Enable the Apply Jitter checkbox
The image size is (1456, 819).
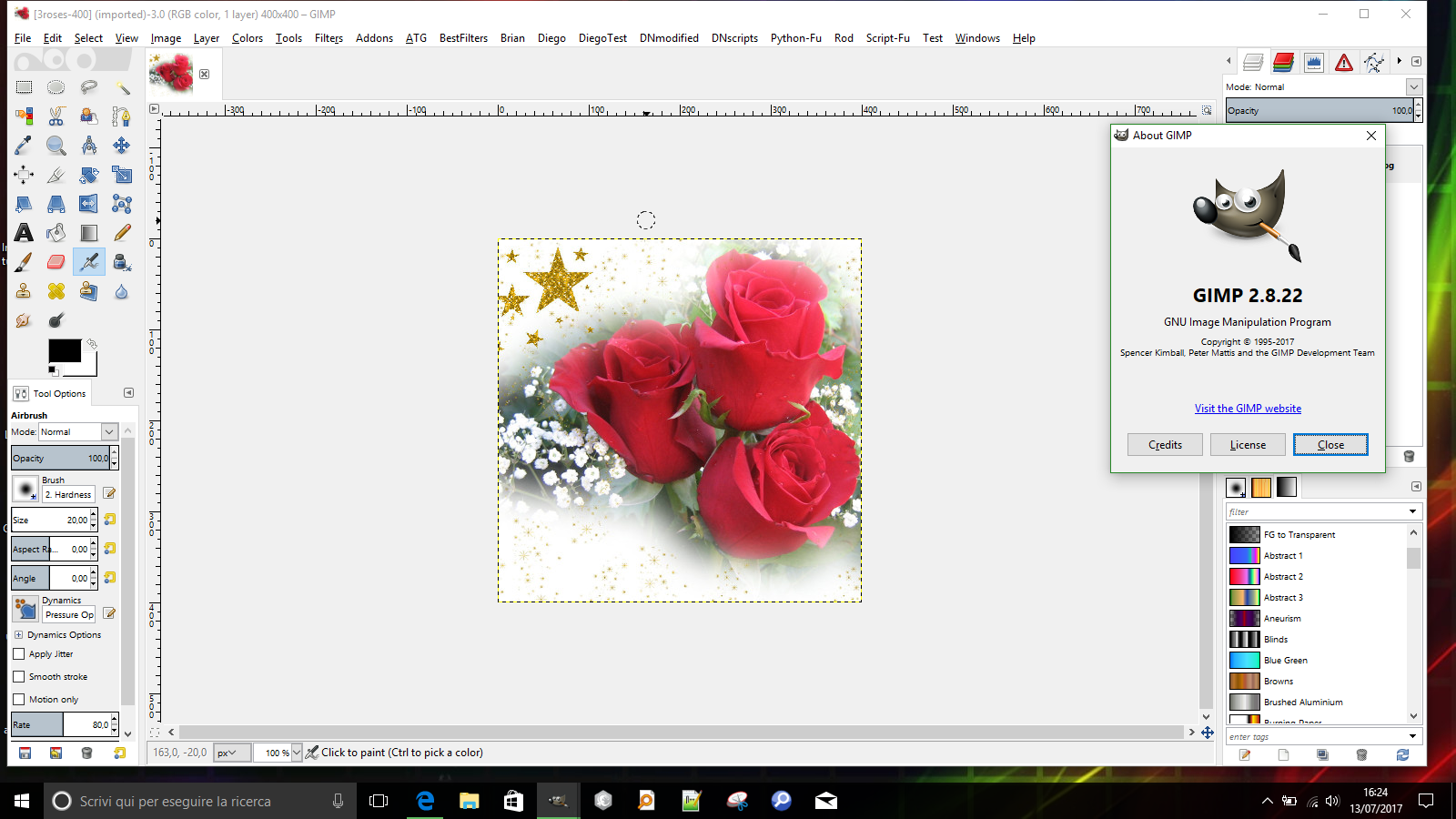[19, 654]
